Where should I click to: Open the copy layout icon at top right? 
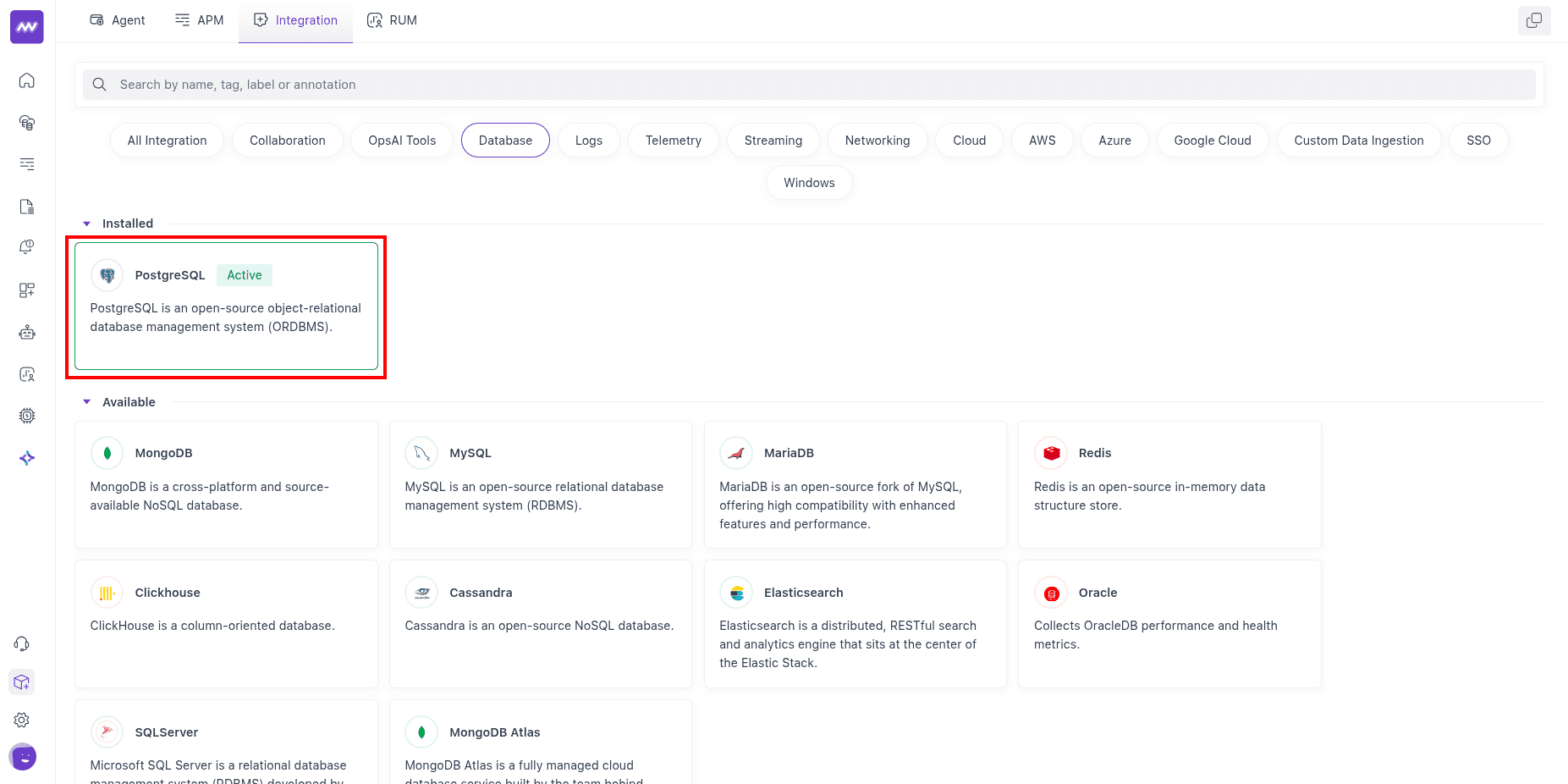pos(1534,20)
